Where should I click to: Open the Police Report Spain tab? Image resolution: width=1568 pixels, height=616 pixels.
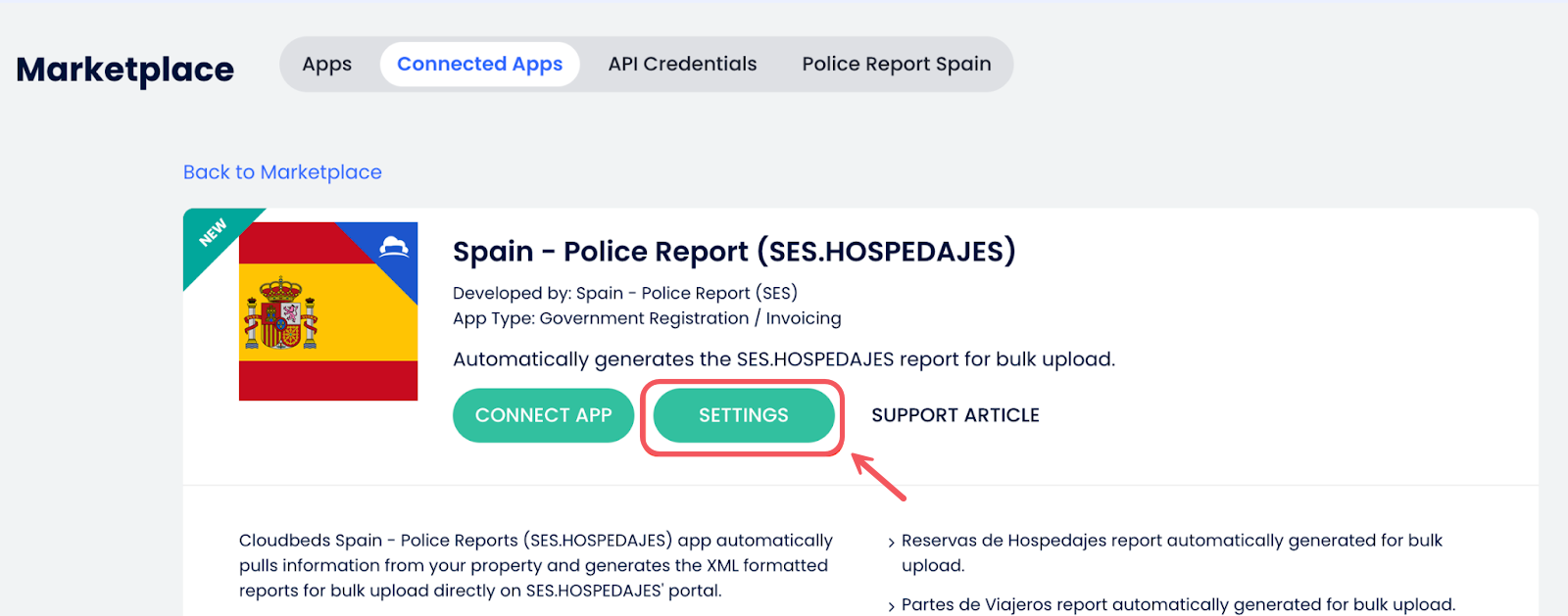click(x=896, y=65)
